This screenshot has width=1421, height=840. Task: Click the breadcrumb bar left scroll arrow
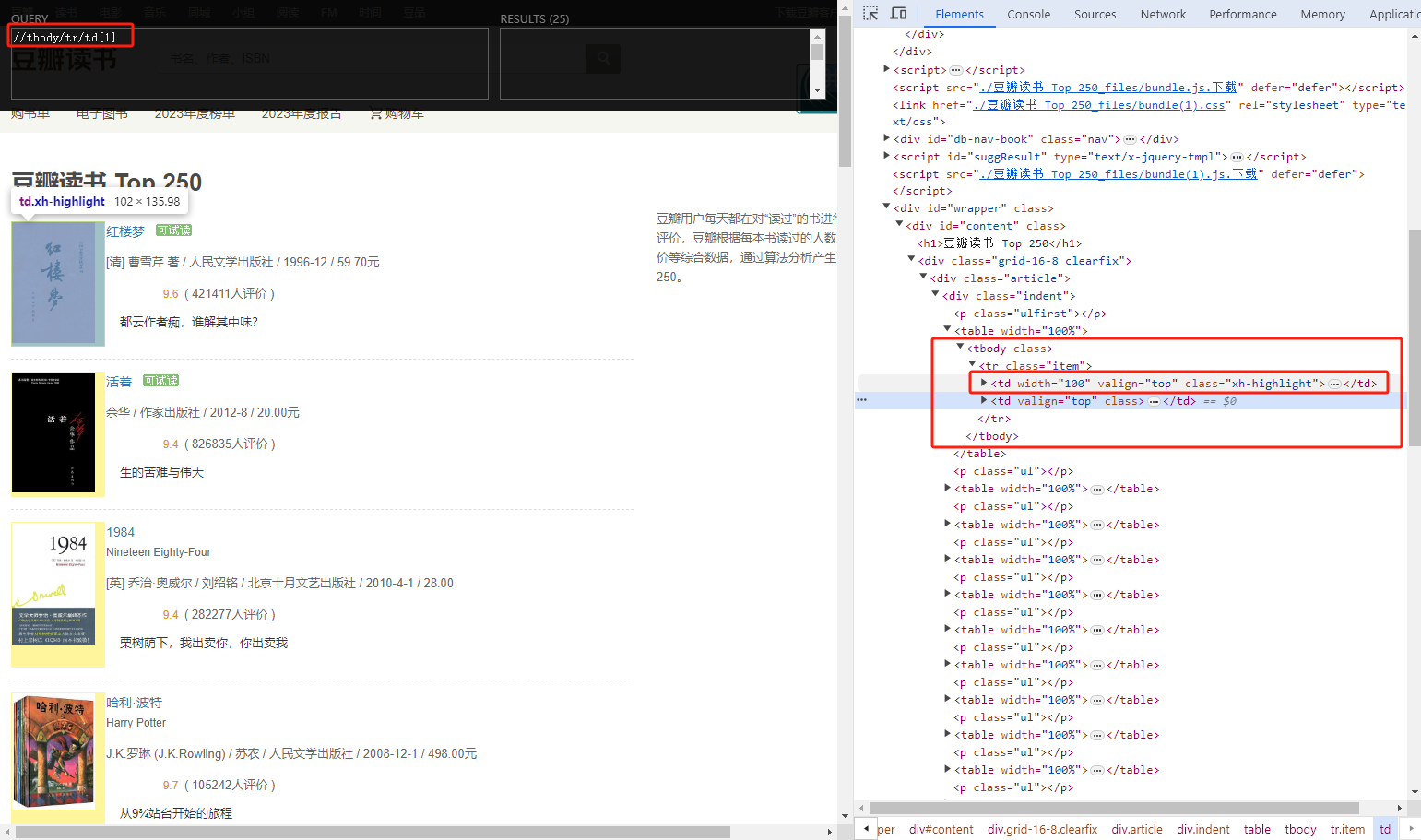click(x=866, y=829)
